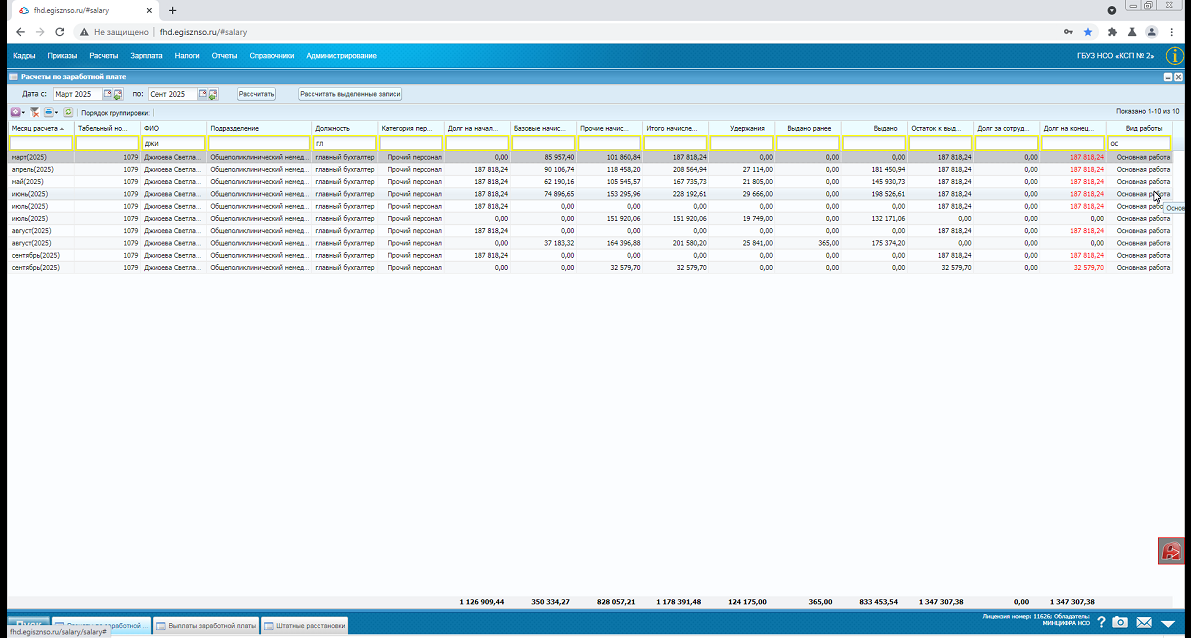Click the print icon in grid toolbar

49,112
